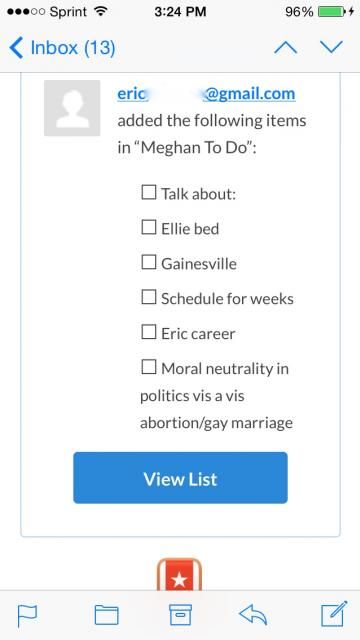360x640 pixels.
Task: Go to previous message with up chevron
Action: pos(286,47)
